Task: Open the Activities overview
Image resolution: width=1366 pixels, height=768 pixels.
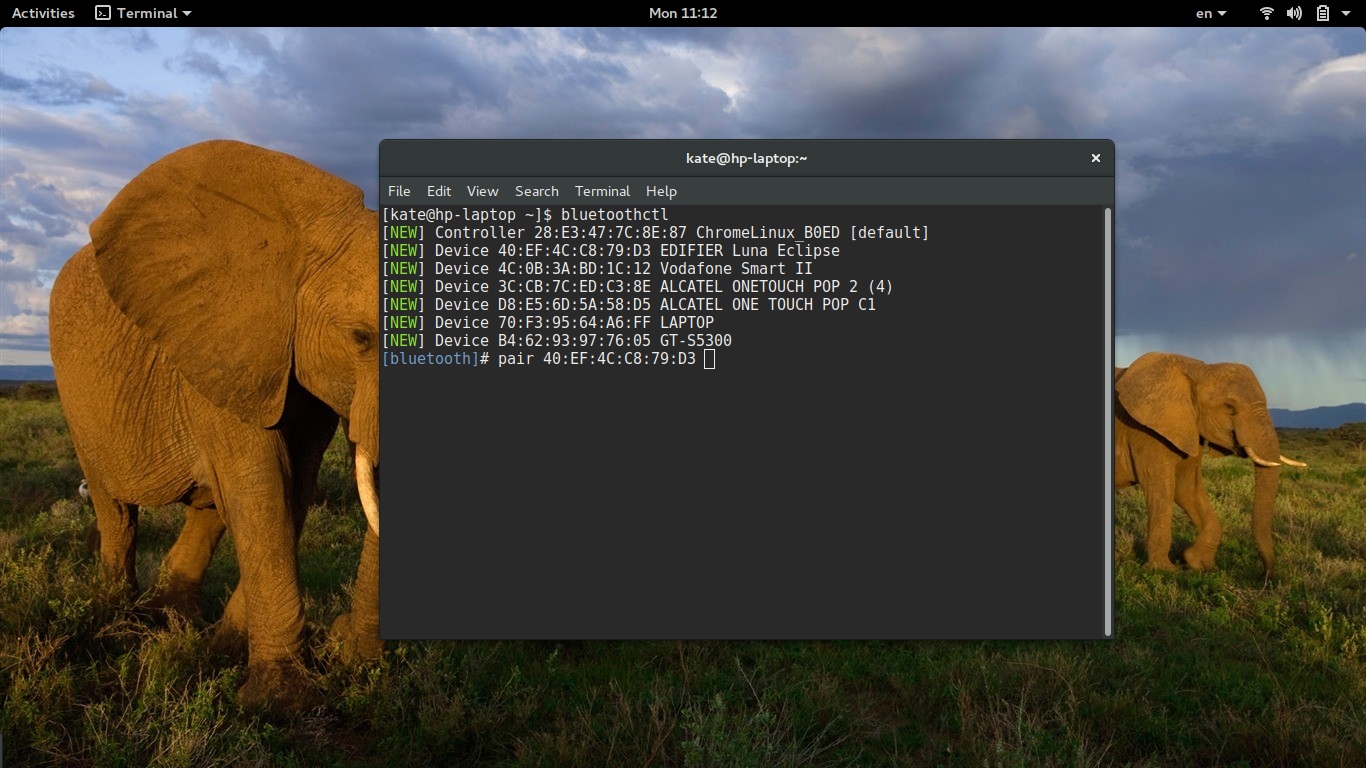Action: (x=43, y=13)
